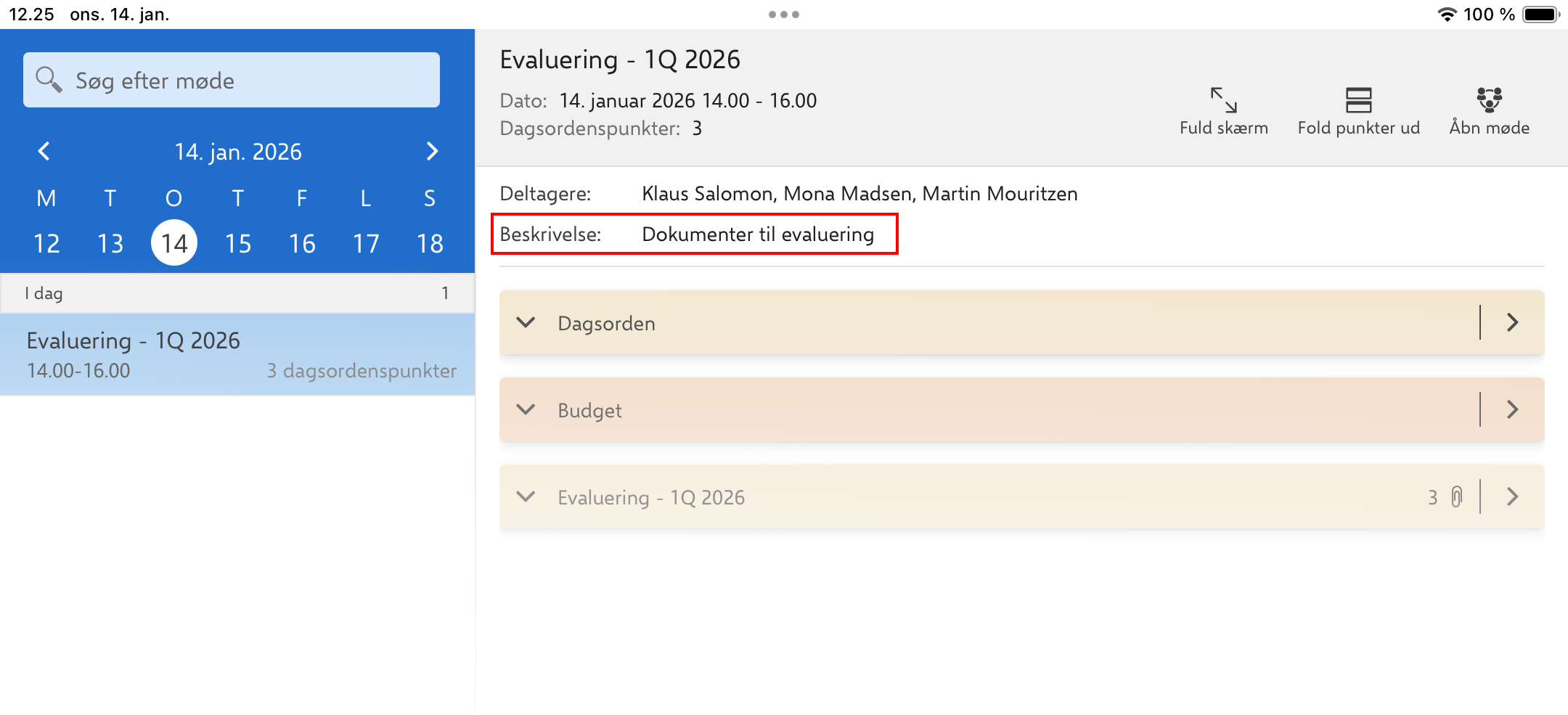Open Dagsorden item with right arrow
The image size is (1568, 715).
pyautogui.click(x=1513, y=322)
